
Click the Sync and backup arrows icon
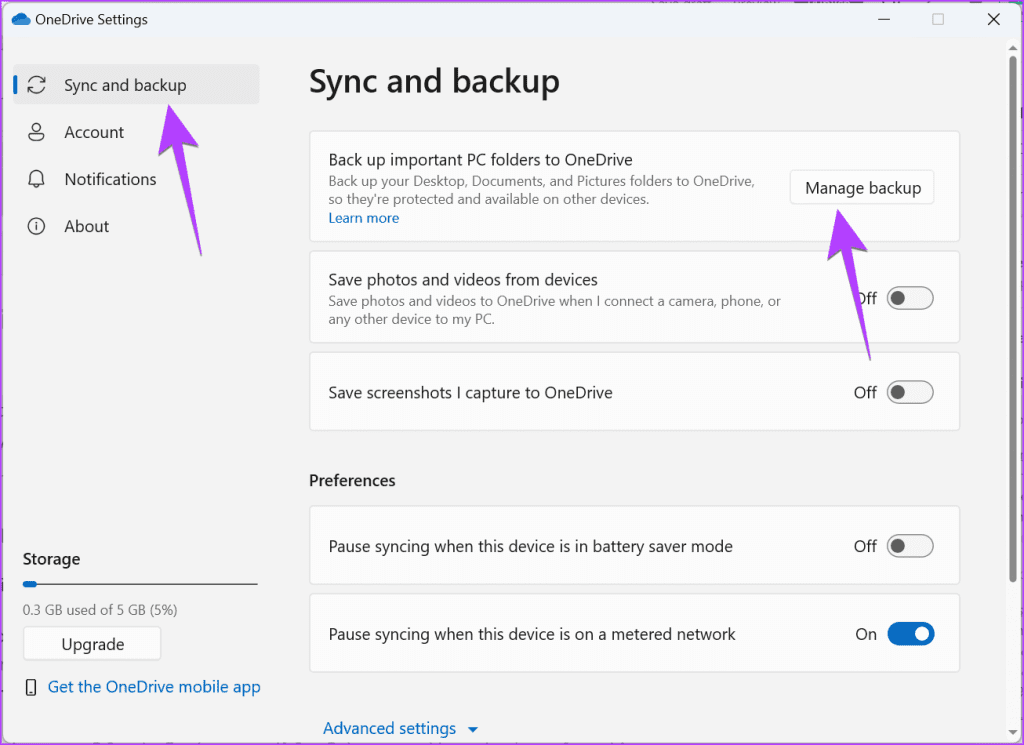click(x=37, y=85)
